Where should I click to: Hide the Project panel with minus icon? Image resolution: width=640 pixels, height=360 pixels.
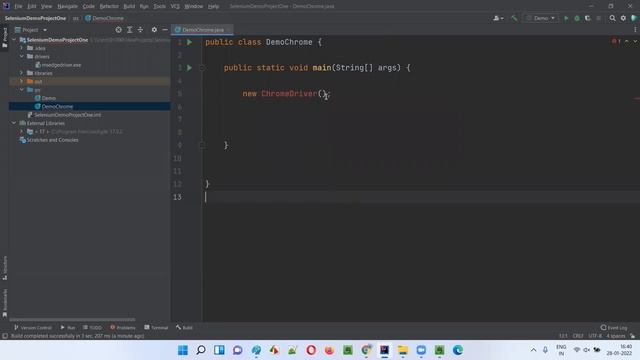coord(165,30)
